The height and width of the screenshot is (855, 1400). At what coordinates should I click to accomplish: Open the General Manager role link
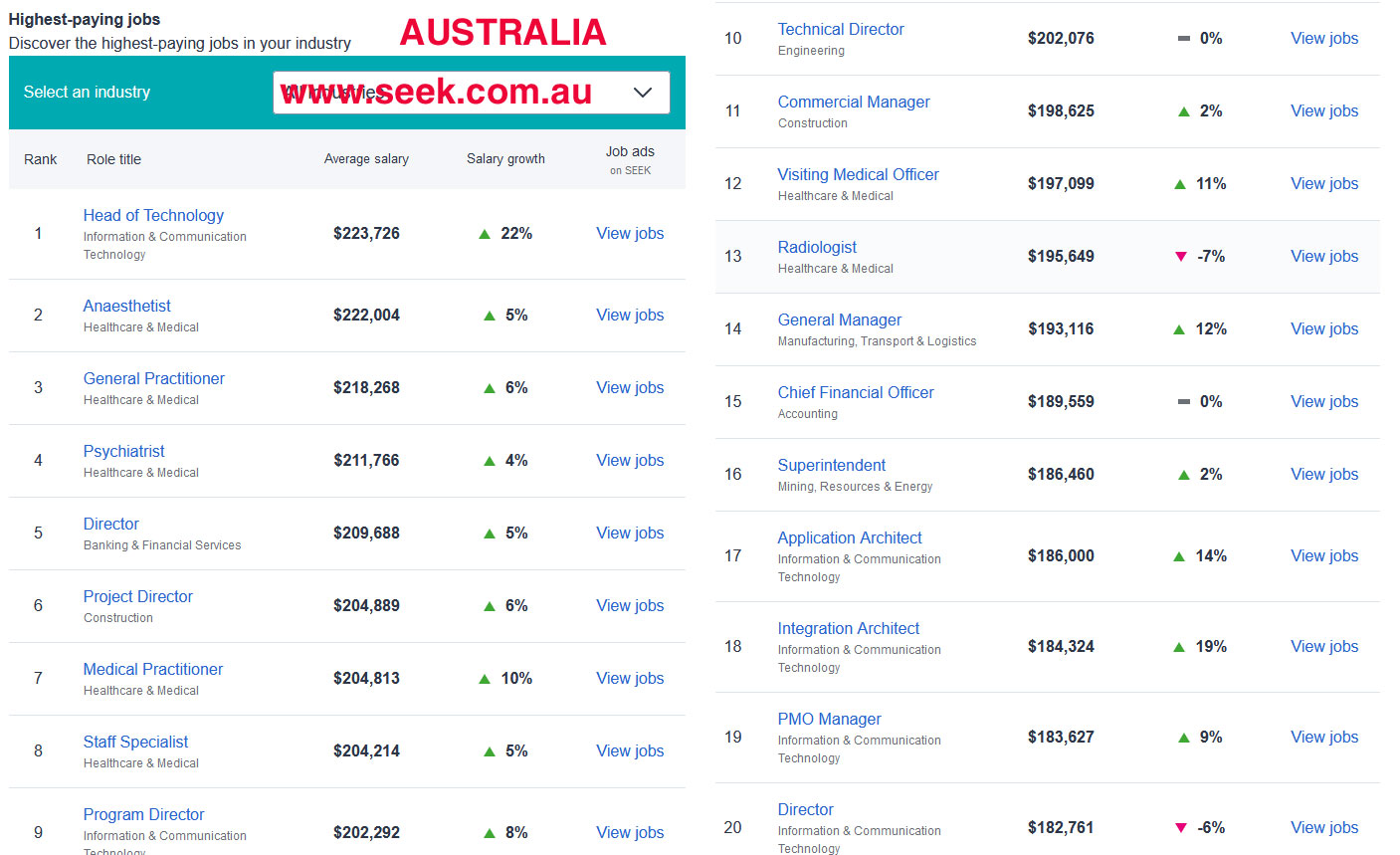(839, 320)
